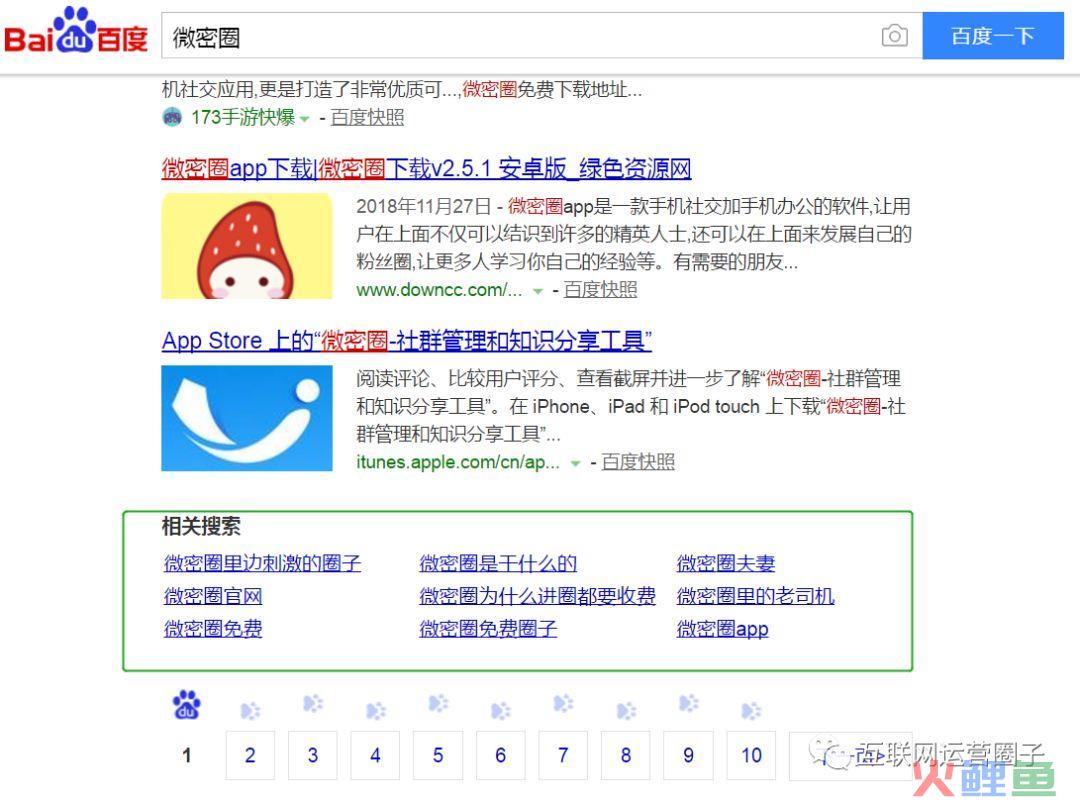The height and width of the screenshot is (802, 1080).
Task: Expand the 173手游快爆 dropdown arrow
Action: 304,119
